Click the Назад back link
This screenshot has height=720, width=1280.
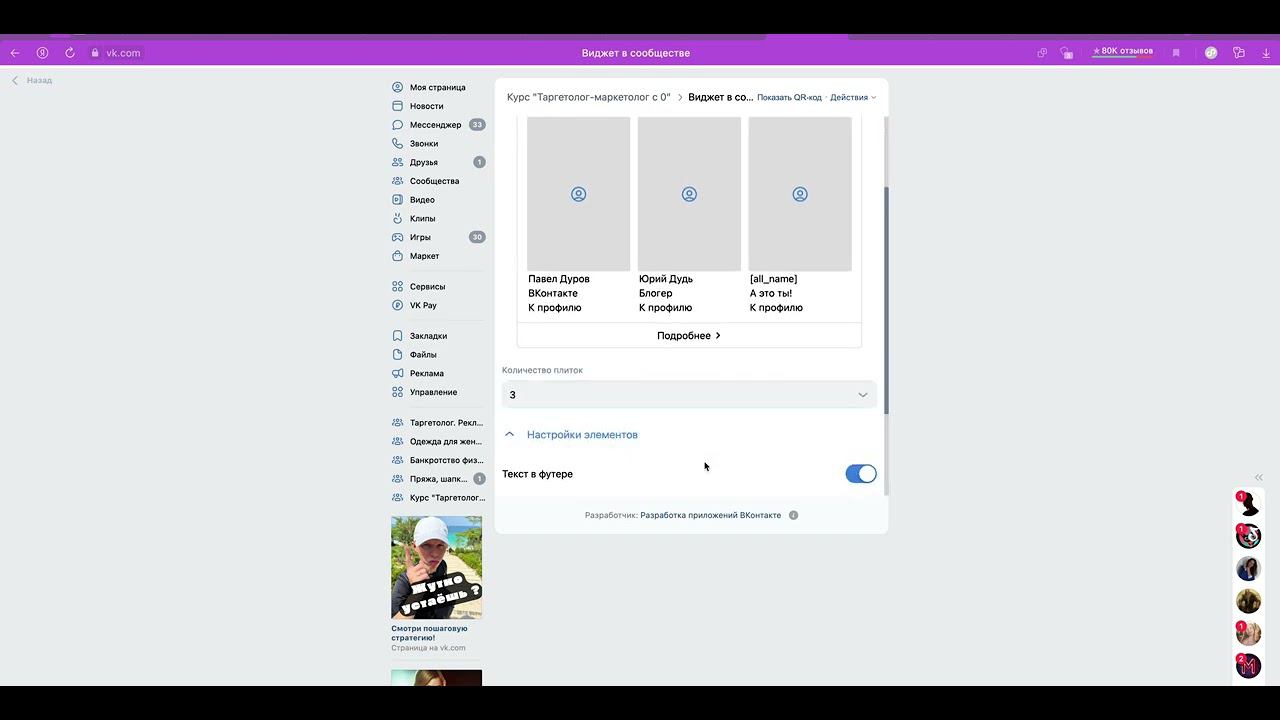32,80
